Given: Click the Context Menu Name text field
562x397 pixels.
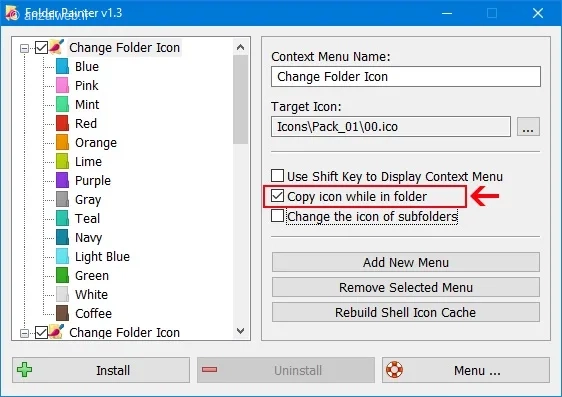Looking at the screenshot, I should coord(406,76).
